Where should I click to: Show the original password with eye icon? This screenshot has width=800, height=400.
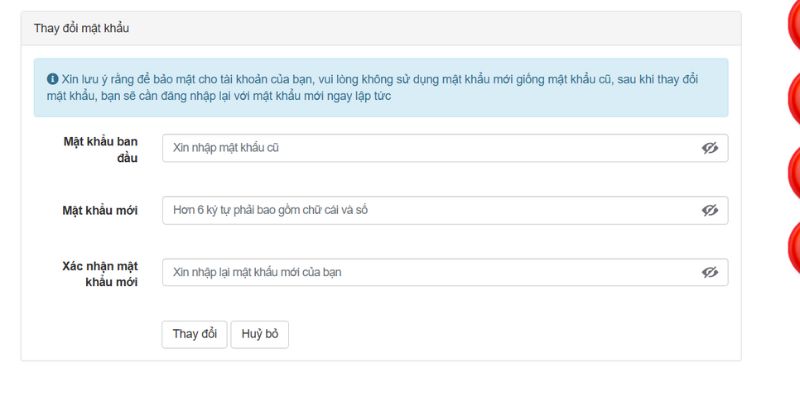[710, 148]
